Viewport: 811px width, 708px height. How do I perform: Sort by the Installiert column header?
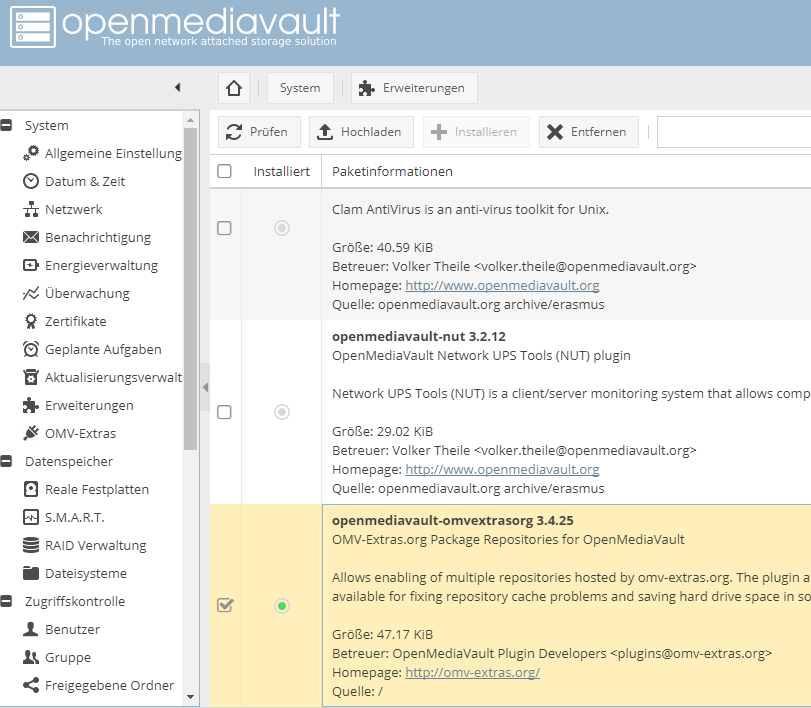click(281, 171)
